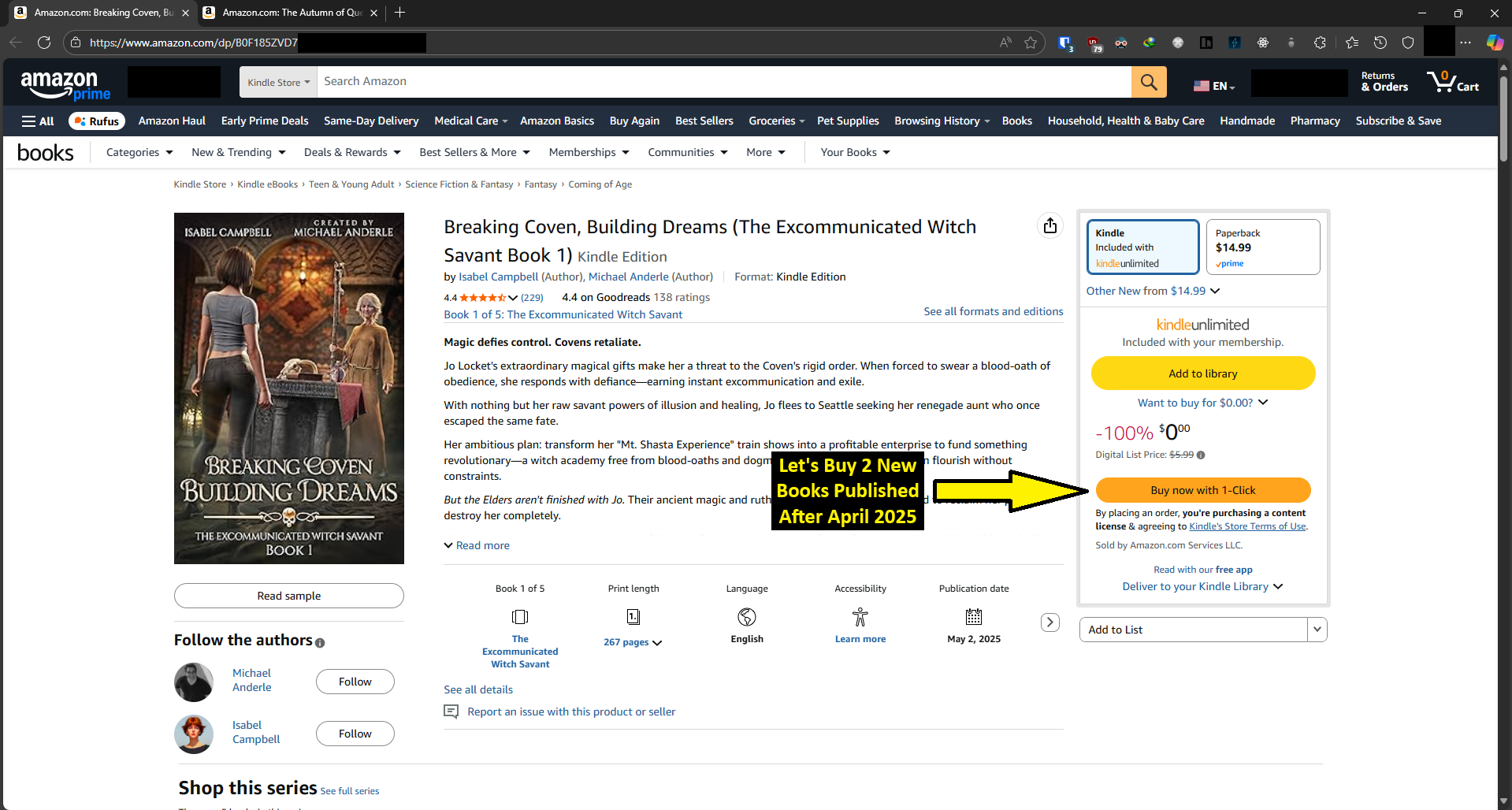Viewport: 1512px width, 810px height.
Task: Open the Kindle Store search category dropdown
Action: click(277, 81)
